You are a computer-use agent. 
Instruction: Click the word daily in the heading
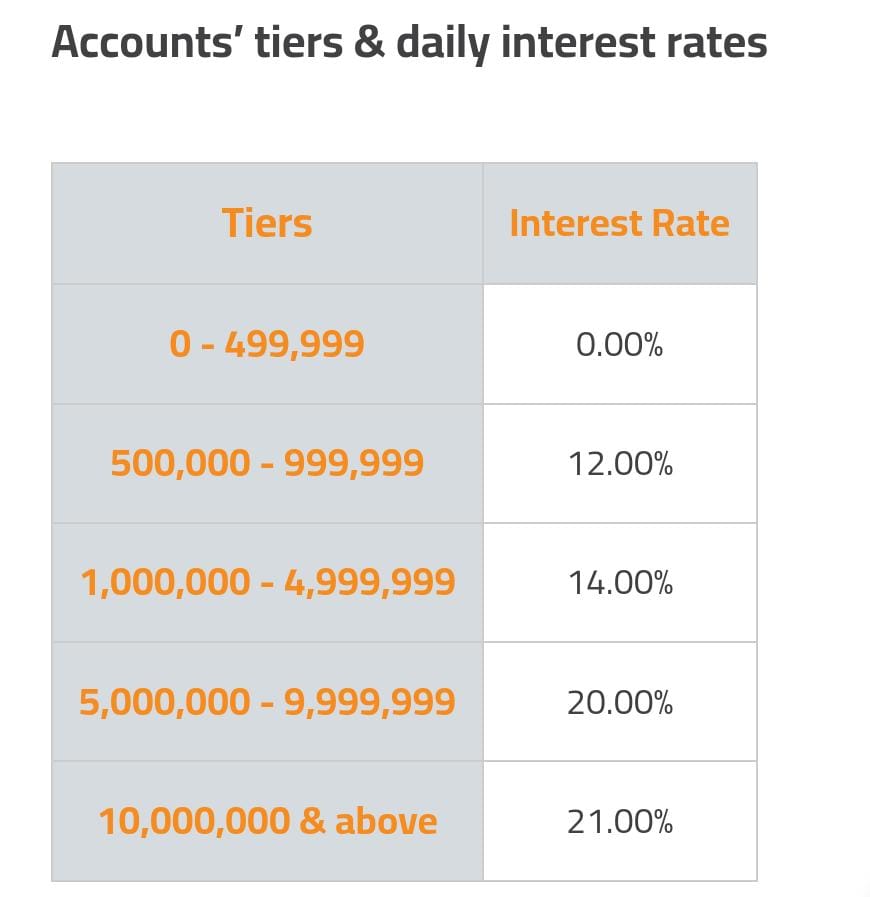[451, 44]
